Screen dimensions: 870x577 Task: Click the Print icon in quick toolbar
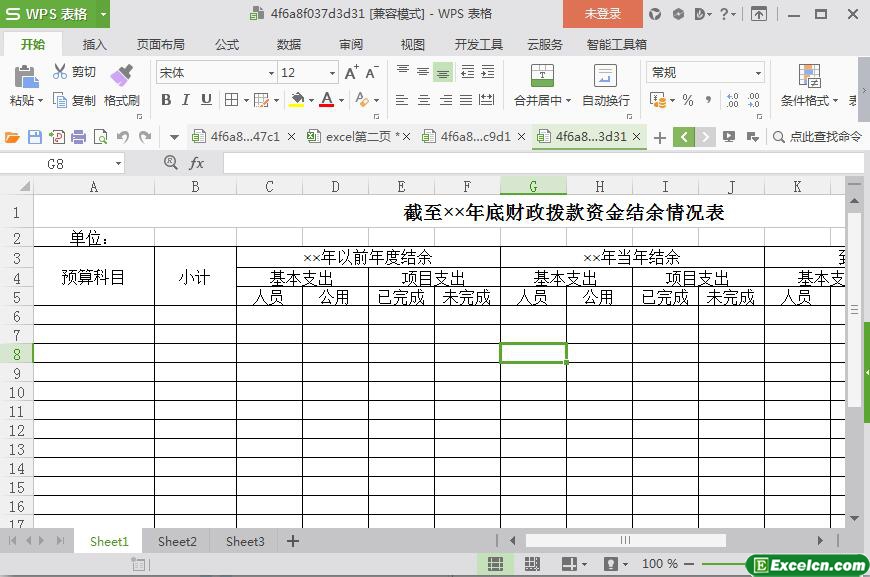click(79, 137)
